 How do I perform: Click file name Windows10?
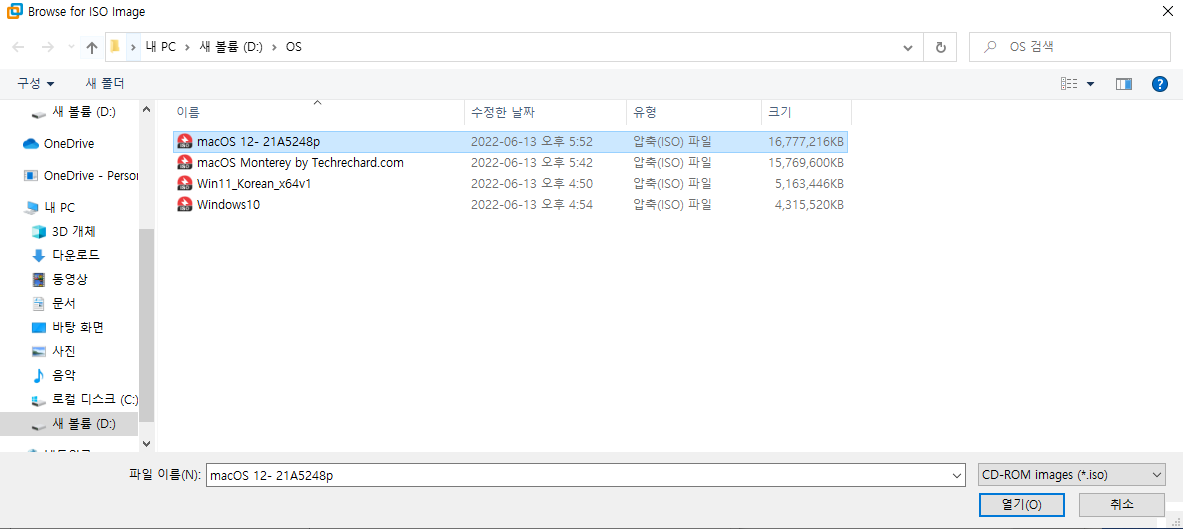pyautogui.click(x=229, y=205)
